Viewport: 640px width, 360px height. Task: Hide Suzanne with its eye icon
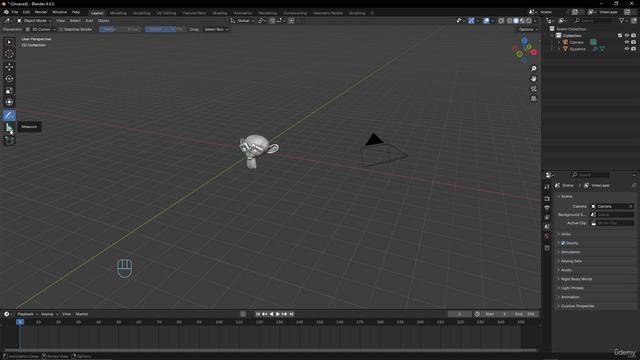click(627, 49)
